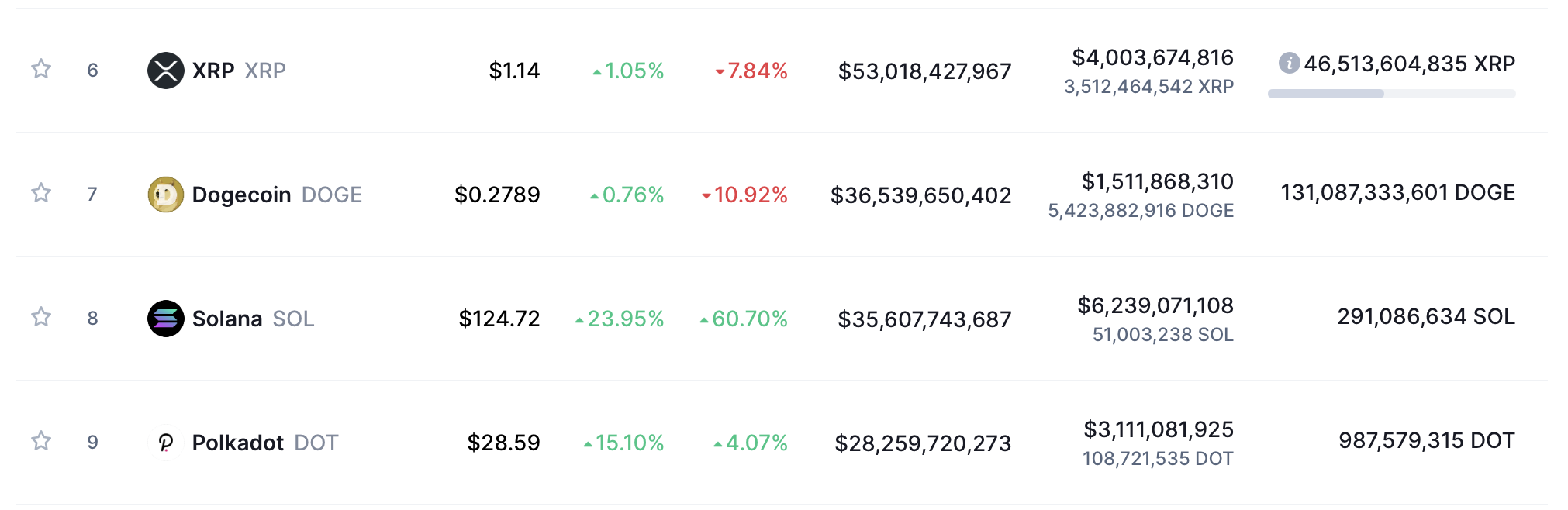
Task: Click the XRP circulating supply progress bar
Action: (1391, 94)
